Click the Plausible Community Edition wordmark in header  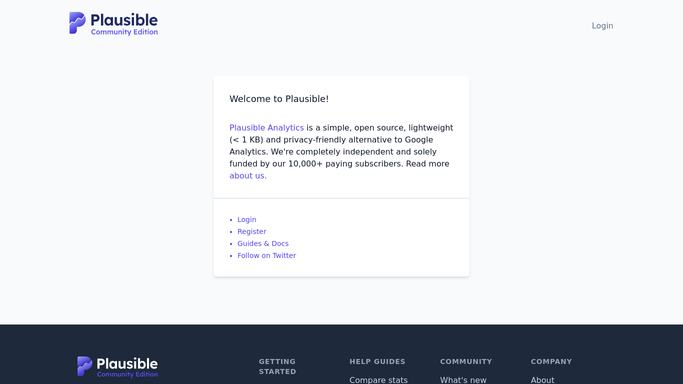click(x=124, y=24)
